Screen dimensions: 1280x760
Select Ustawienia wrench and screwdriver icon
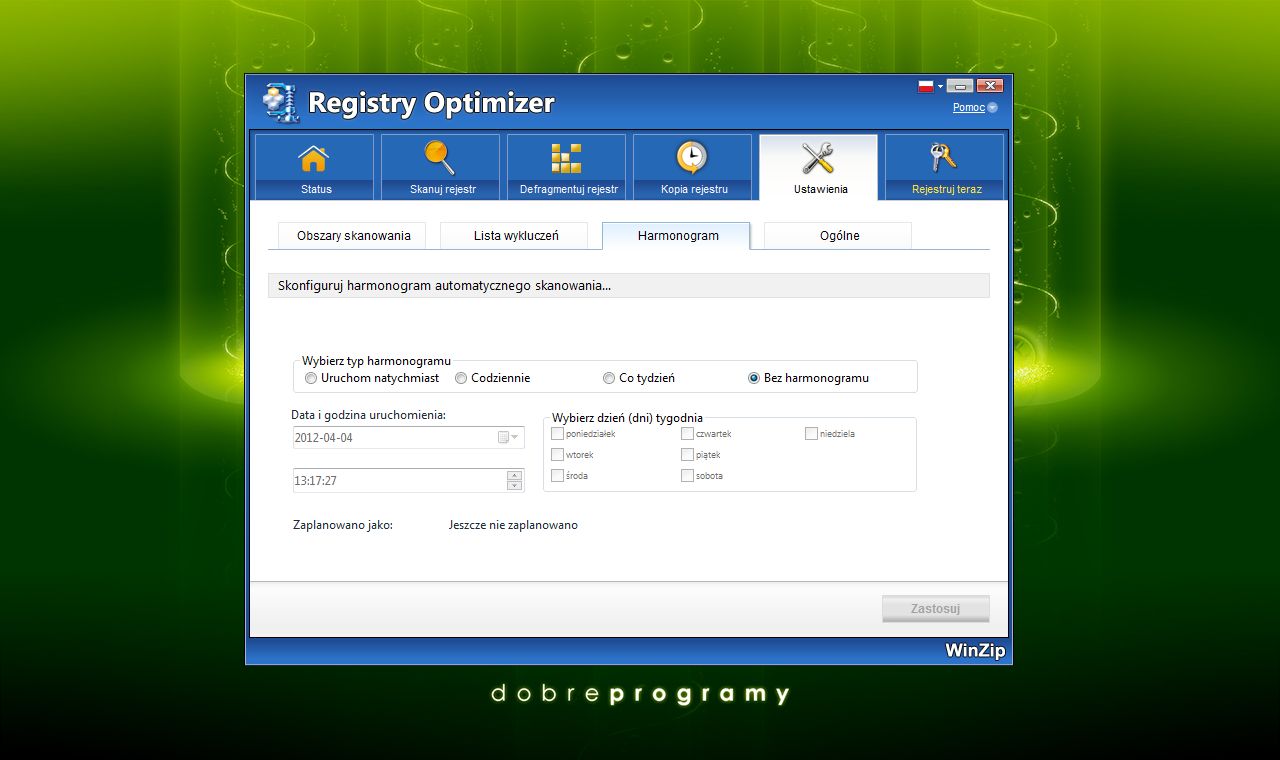tap(818, 158)
